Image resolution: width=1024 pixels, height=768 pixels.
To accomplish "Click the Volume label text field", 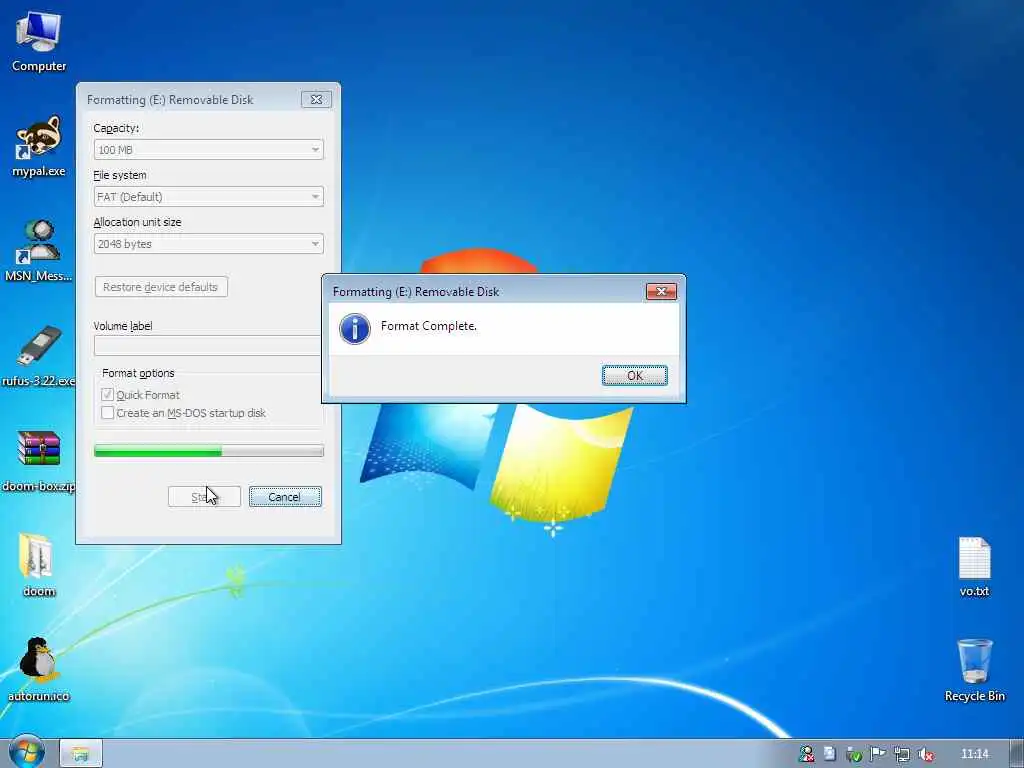I will click(208, 345).
